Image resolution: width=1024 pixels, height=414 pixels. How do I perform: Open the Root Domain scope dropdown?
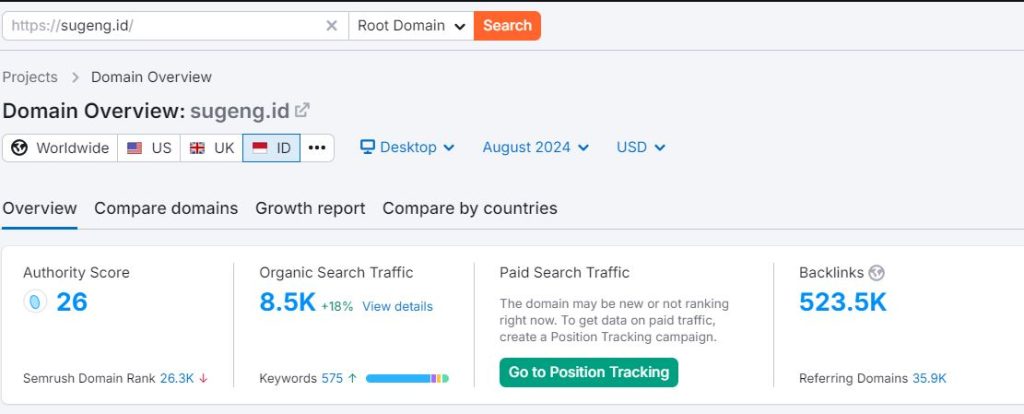411,25
